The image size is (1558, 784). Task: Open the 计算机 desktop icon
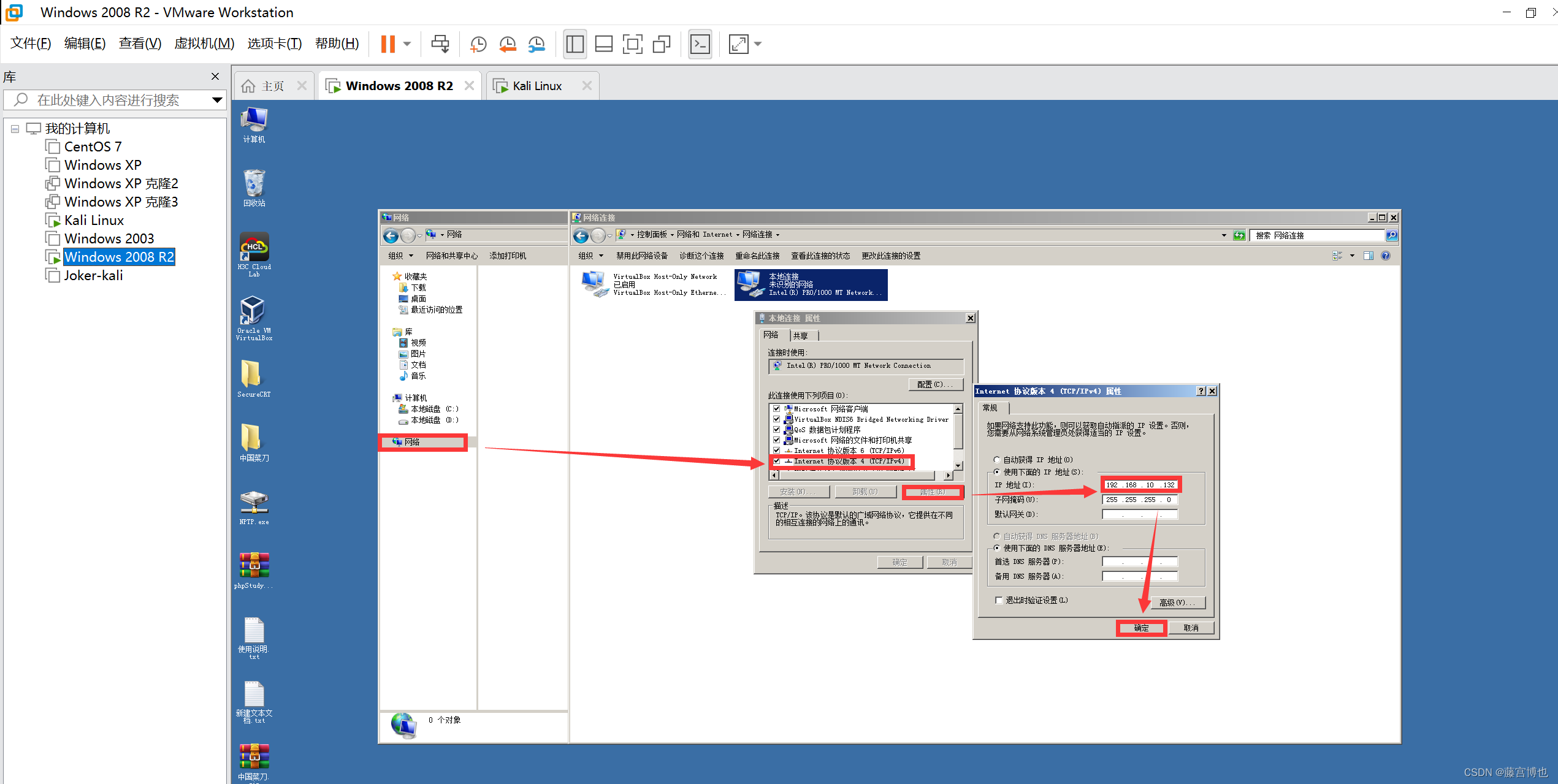254,125
